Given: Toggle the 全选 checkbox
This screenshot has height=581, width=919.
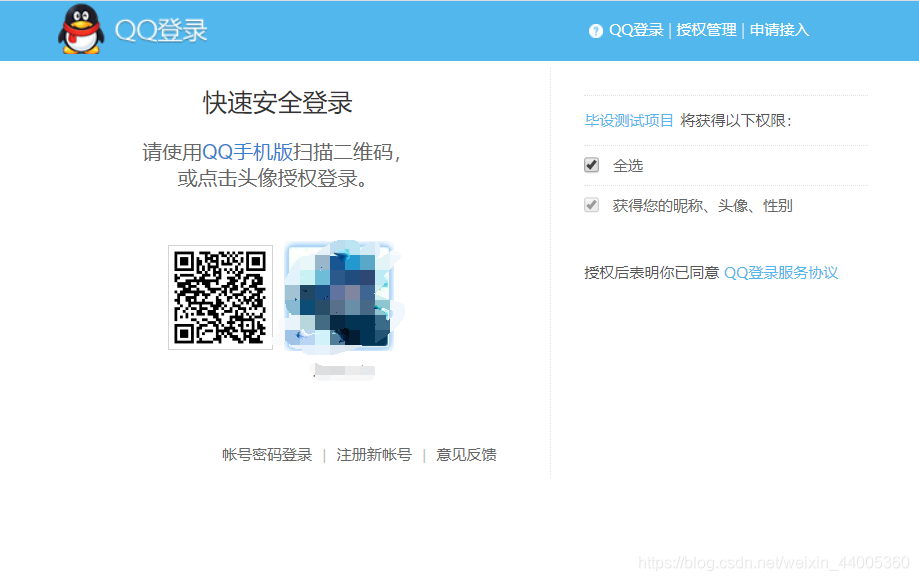Looking at the screenshot, I should 591,165.
